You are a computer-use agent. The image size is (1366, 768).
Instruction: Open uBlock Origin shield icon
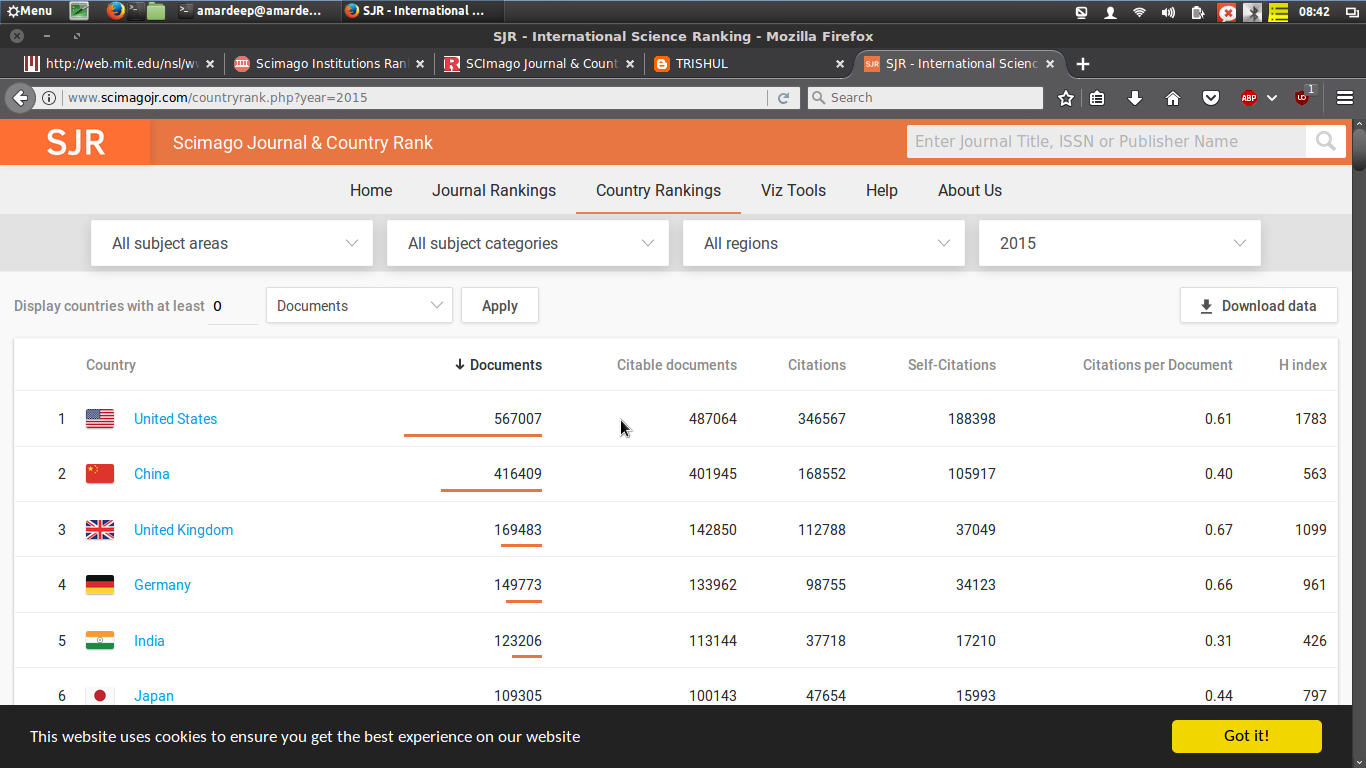coord(1302,98)
